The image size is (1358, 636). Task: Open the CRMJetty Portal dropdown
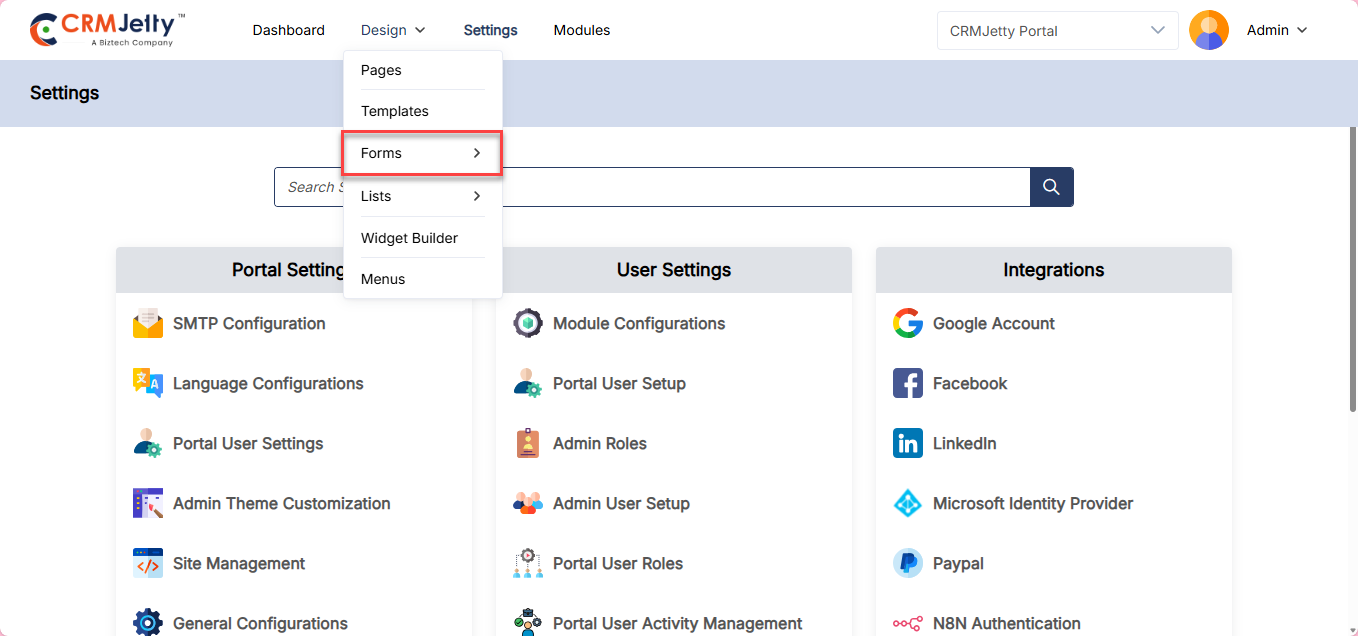click(x=1057, y=31)
